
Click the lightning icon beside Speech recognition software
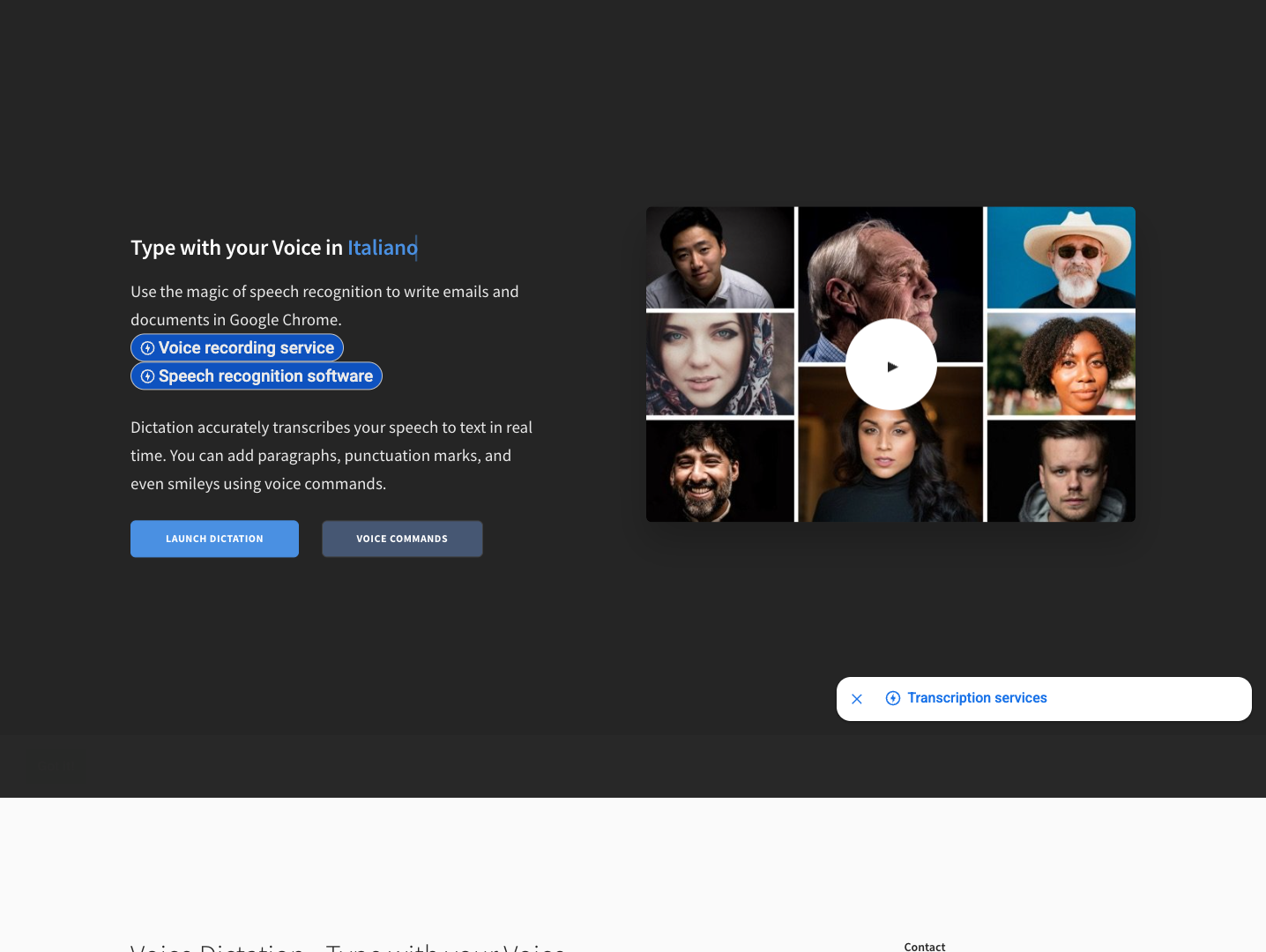click(x=147, y=376)
